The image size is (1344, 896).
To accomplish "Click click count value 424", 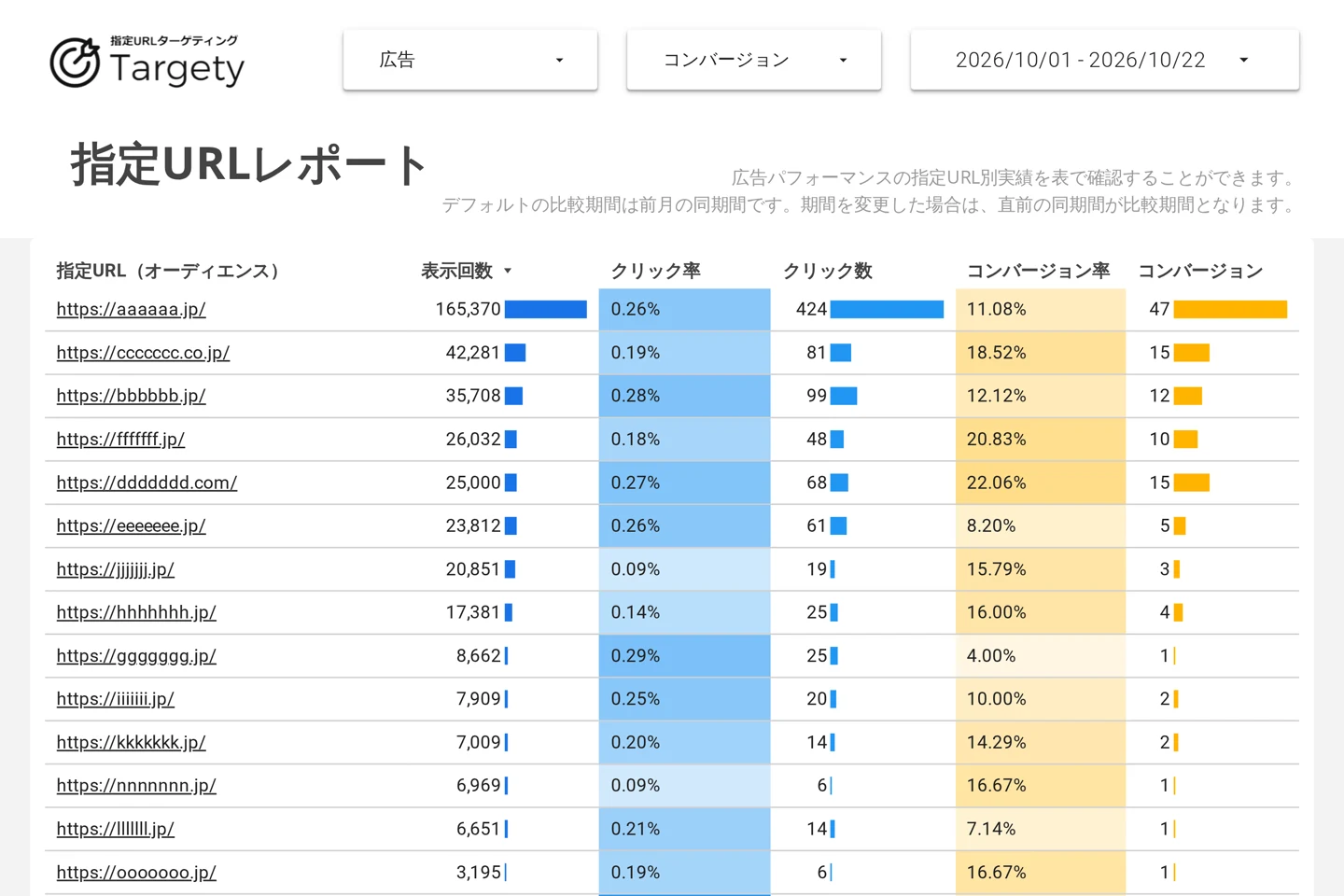I will click(x=811, y=309).
